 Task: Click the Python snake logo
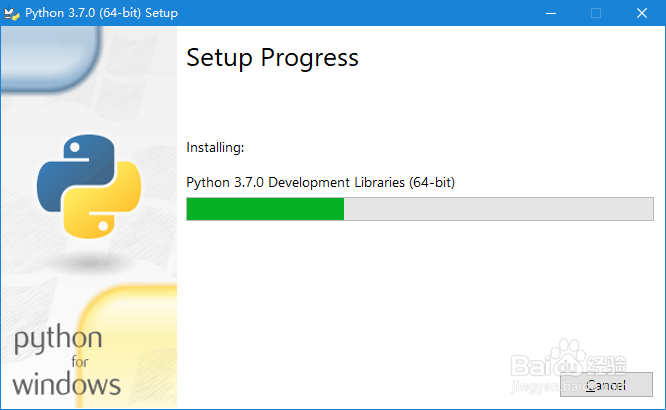point(89,186)
